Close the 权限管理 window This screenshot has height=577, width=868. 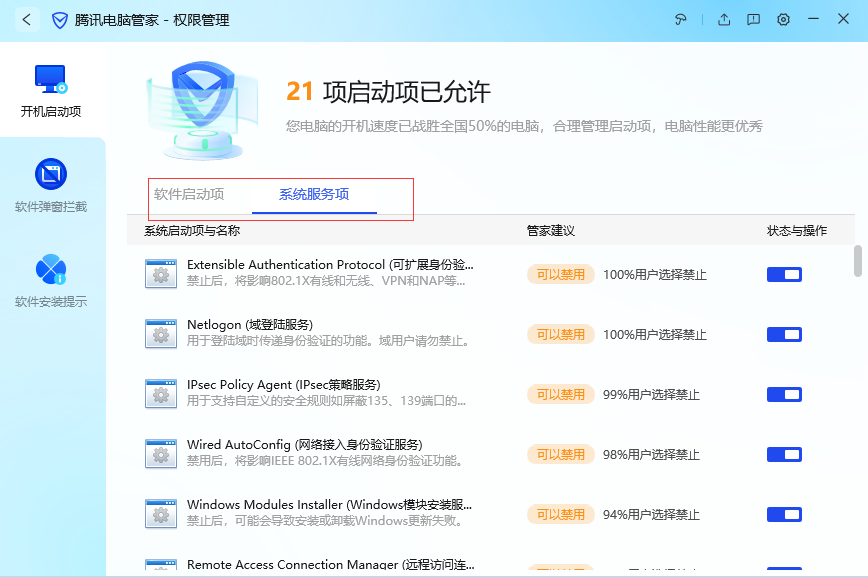click(843, 19)
